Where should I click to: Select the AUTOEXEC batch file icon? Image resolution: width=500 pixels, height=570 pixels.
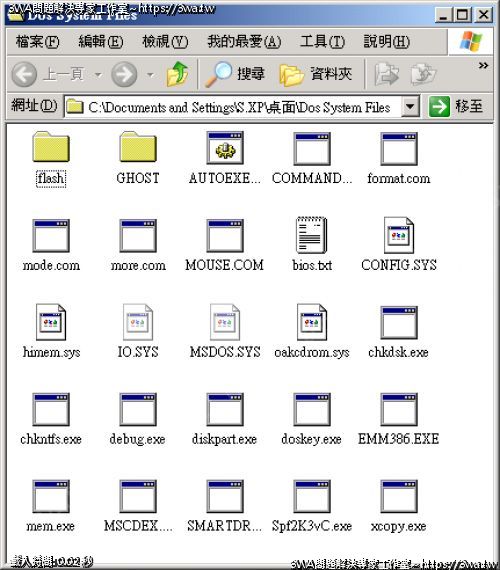point(225,148)
